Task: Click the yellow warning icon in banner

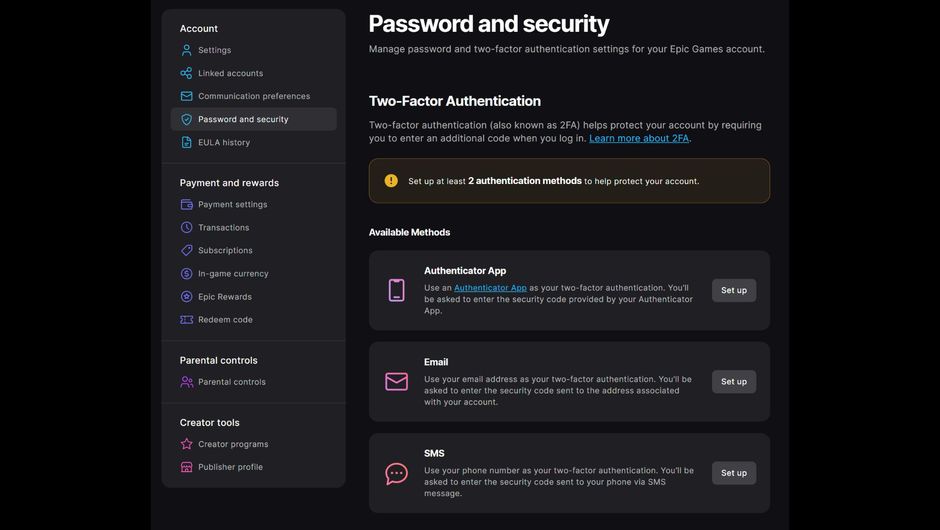Action: [391, 180]
